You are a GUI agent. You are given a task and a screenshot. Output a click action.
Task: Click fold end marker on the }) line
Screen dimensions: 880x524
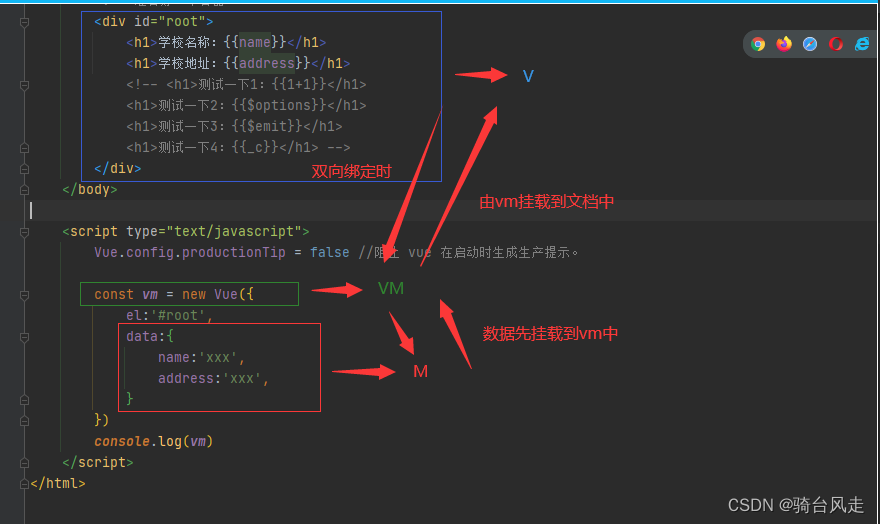[24, 421]
